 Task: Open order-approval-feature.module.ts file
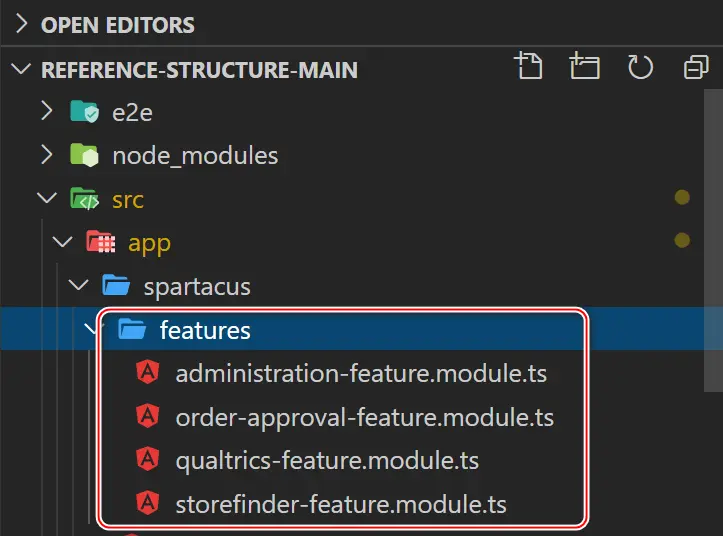click(364, 417)
